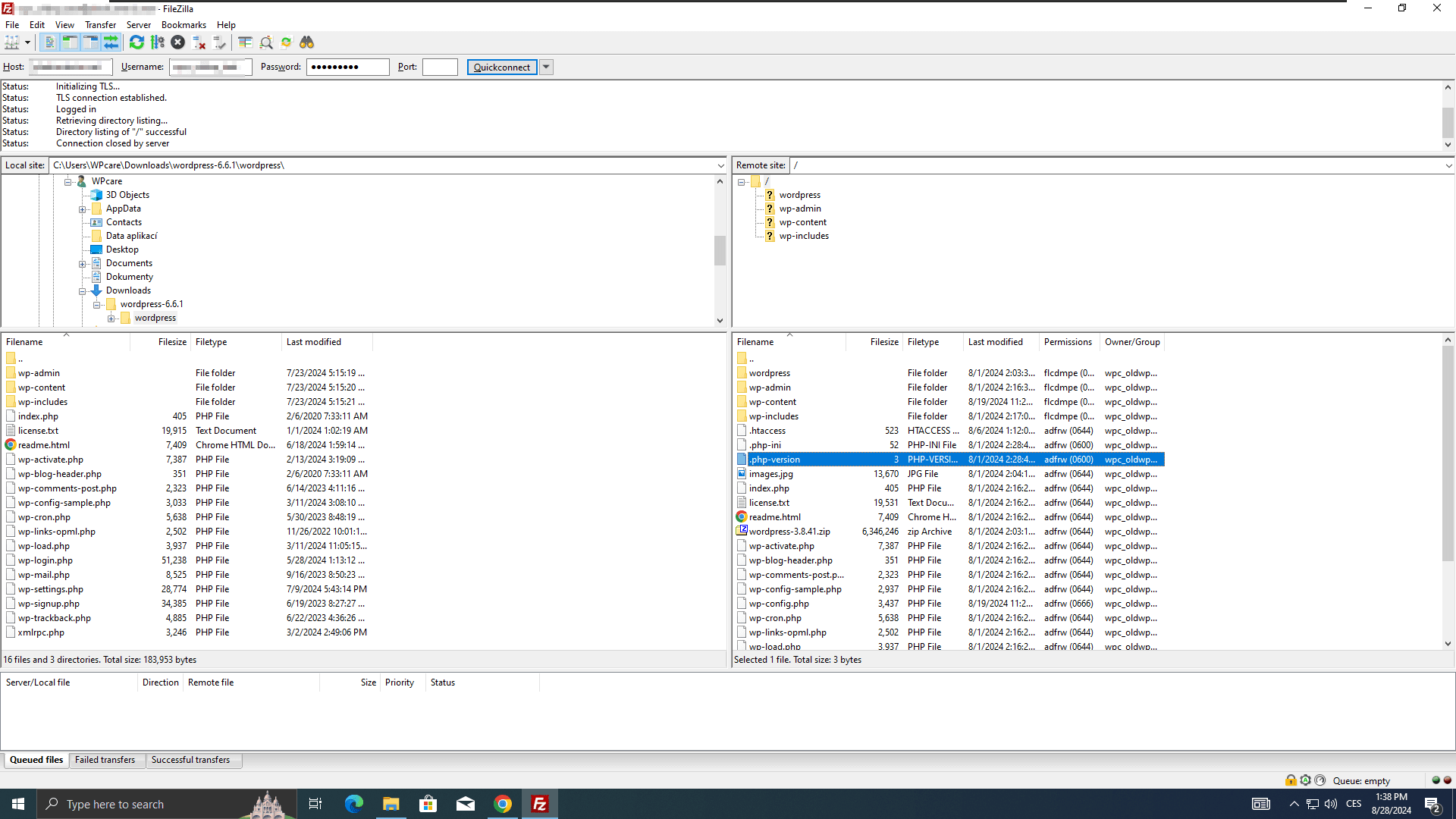Cancel current operation with the X icon
1456x819 pixels.
tap(177, 42)
